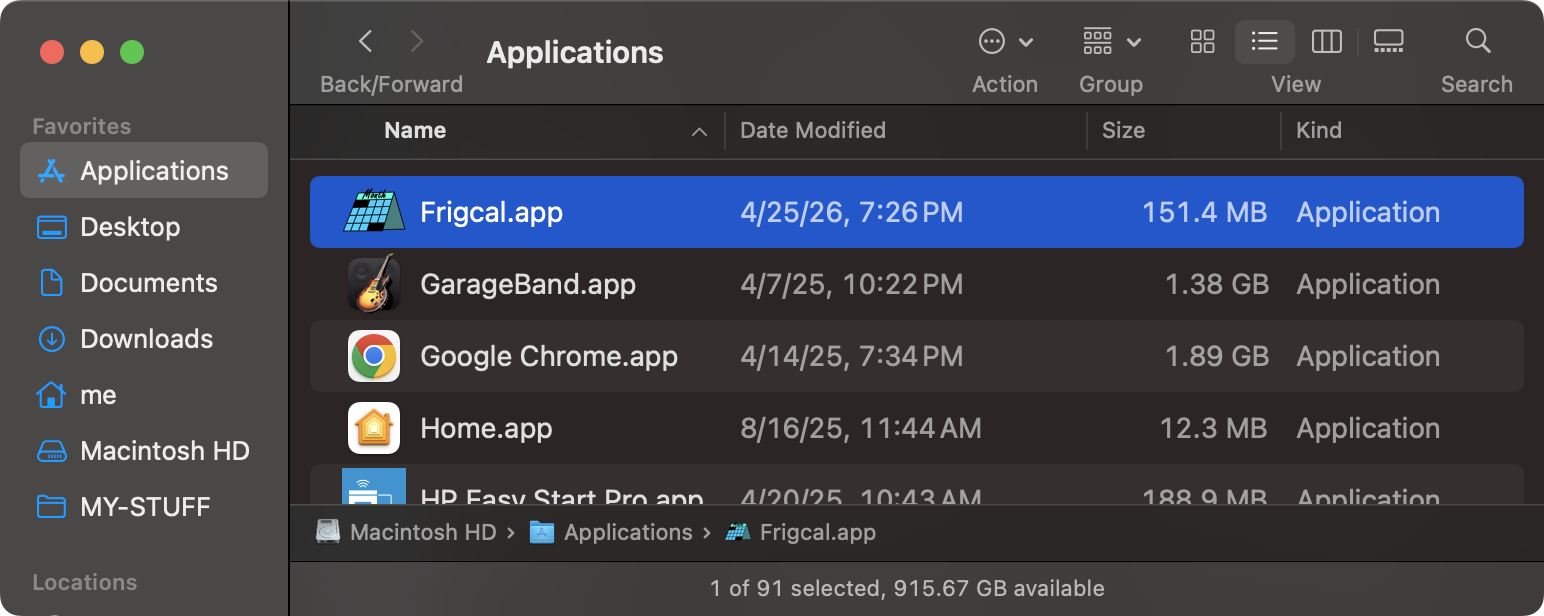Click the 1.38 GB size value
This screenshot has width=1544, height=616.
1216,284
